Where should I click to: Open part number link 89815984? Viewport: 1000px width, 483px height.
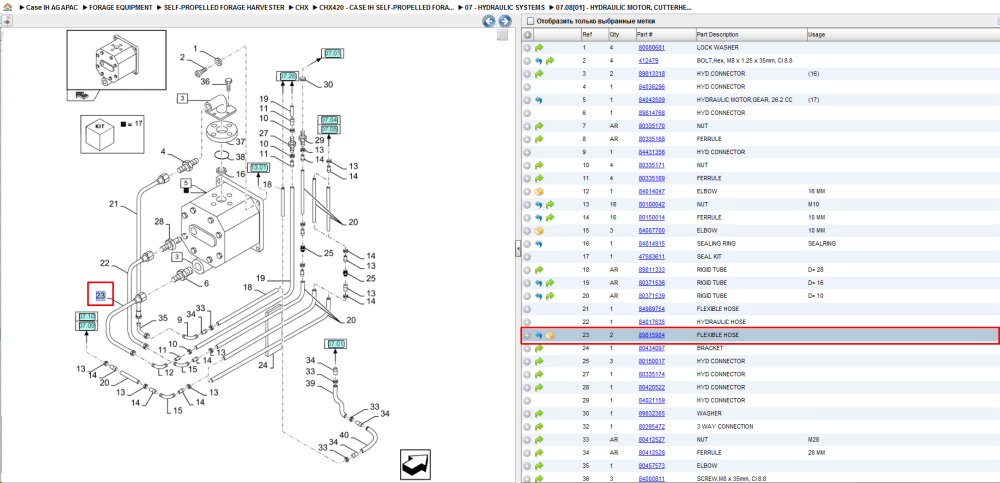(x=652, y=335)
